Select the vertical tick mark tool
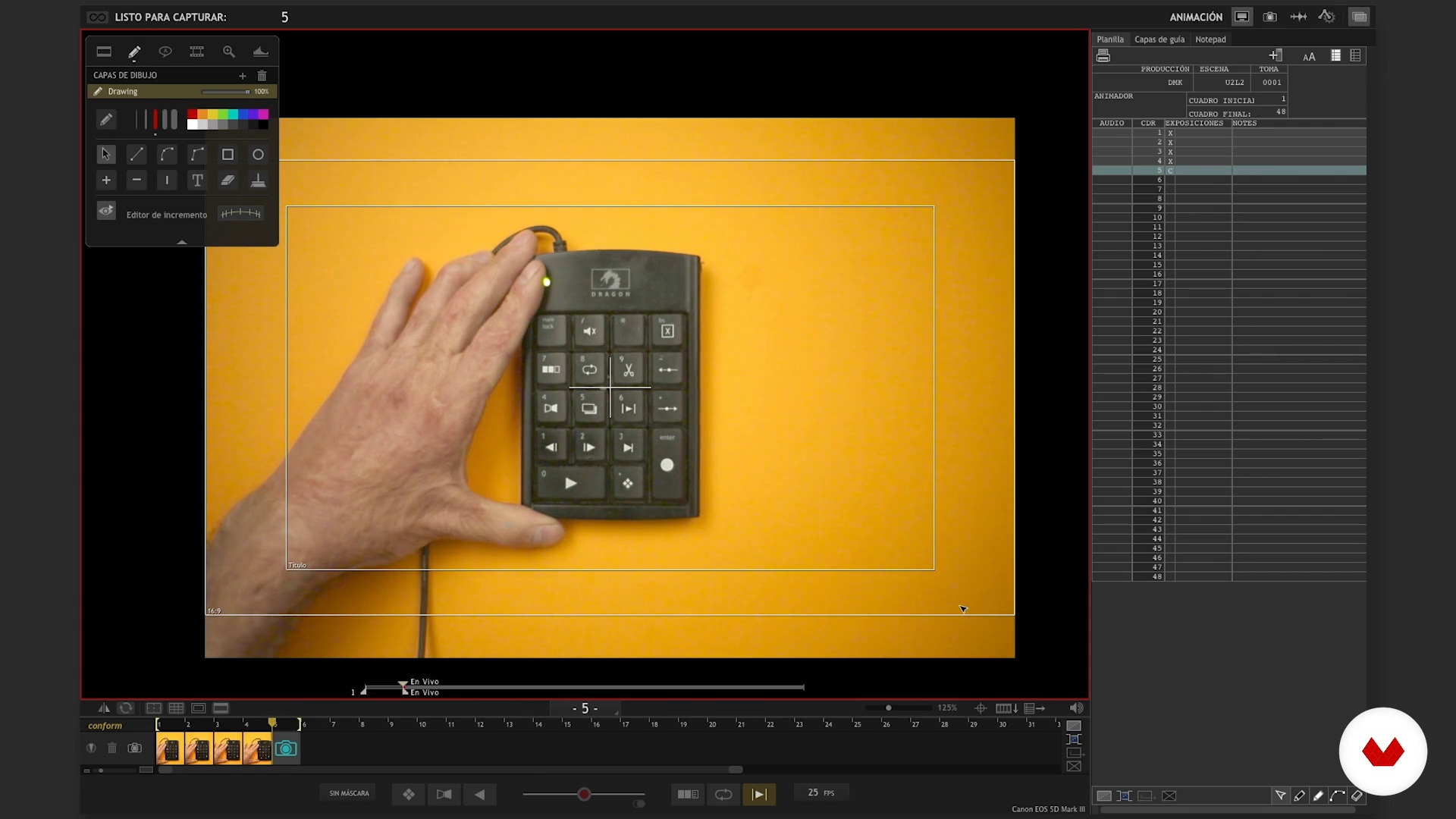Viewport: 1456px width, 819px height. pos(167,180)
